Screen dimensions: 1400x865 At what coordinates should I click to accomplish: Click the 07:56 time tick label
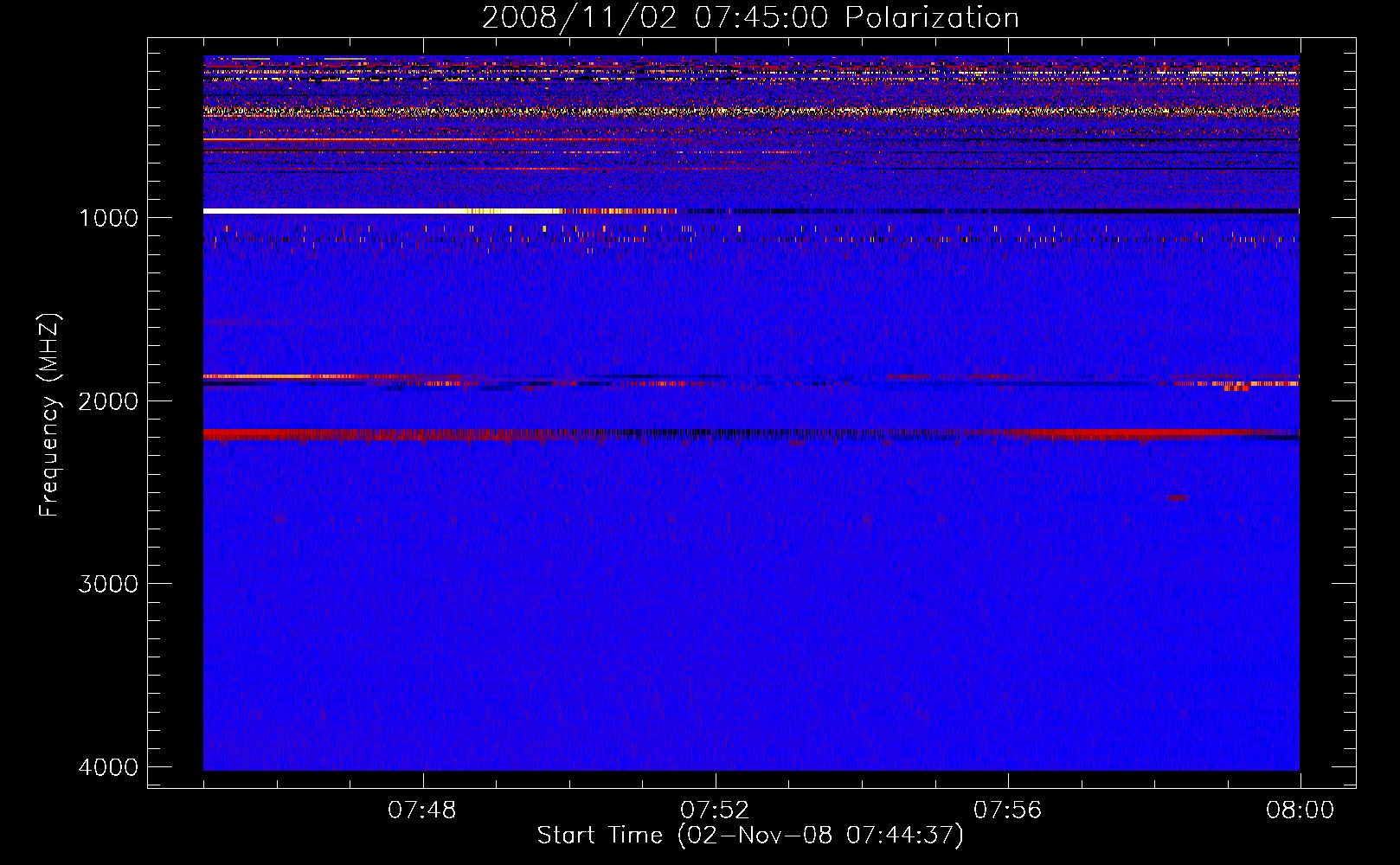(x=1007, y=811)
